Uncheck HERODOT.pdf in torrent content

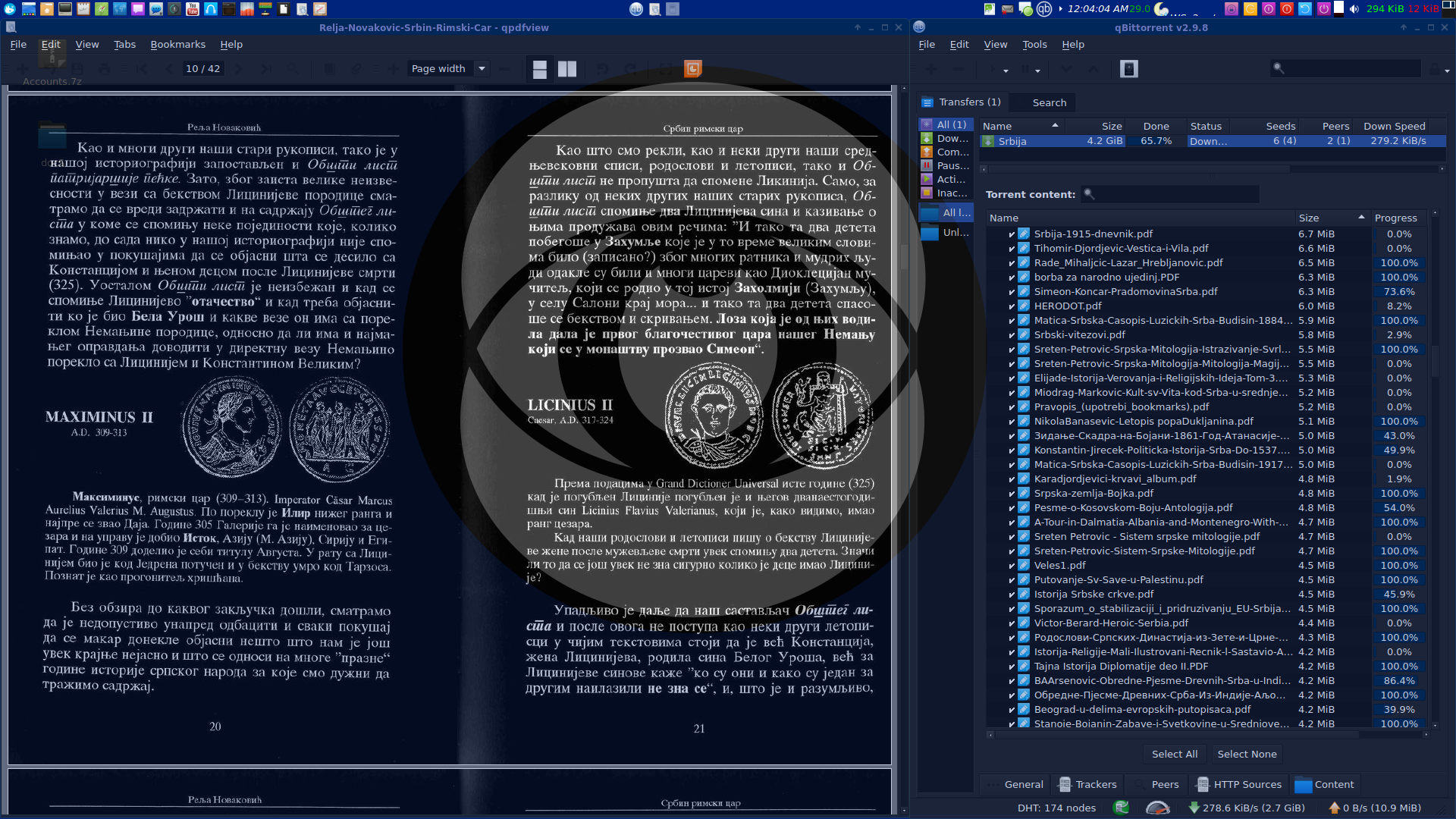pyautogui.click(x=1012, y=306)
